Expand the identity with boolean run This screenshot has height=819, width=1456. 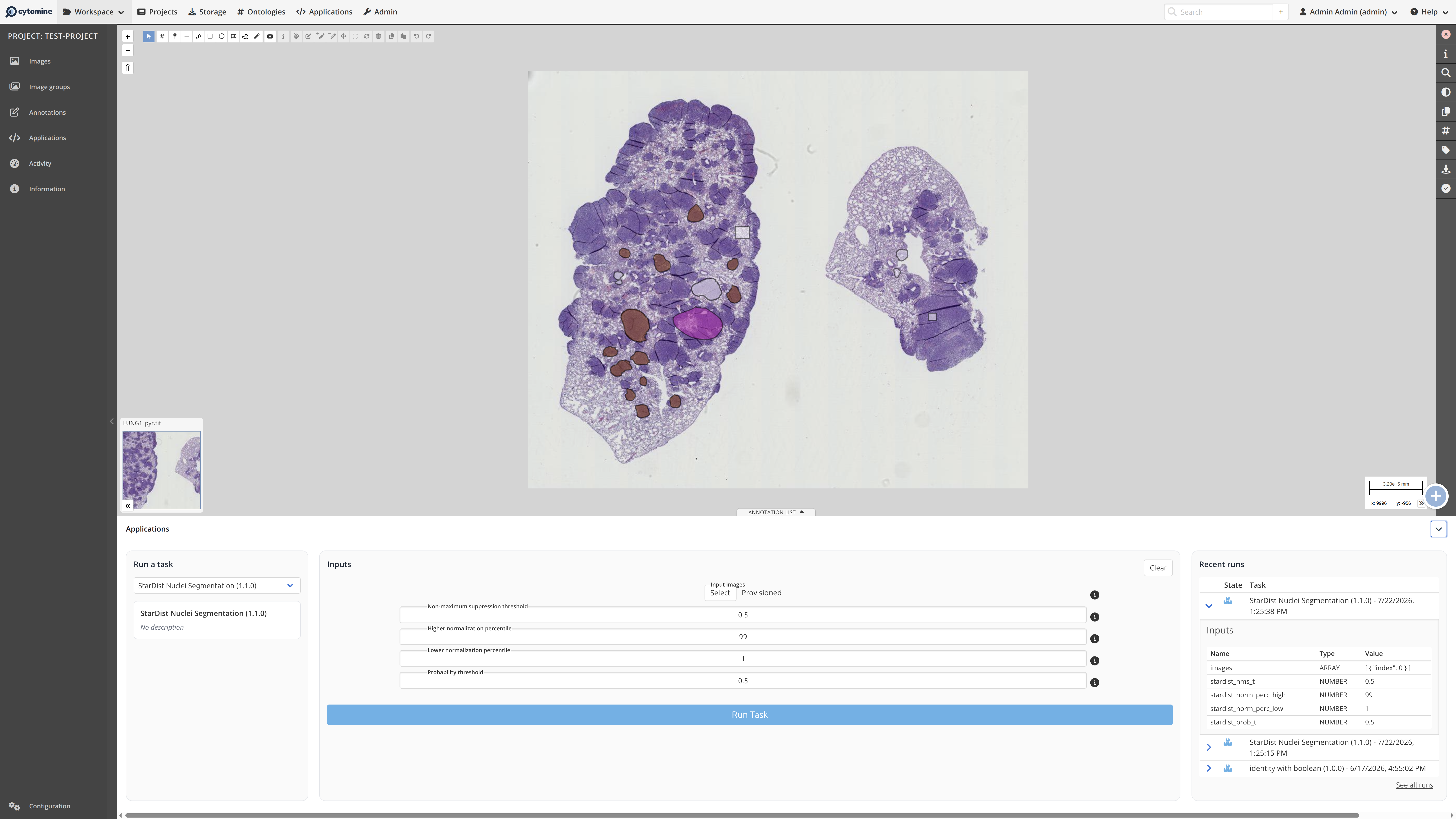pos(1209,768)
